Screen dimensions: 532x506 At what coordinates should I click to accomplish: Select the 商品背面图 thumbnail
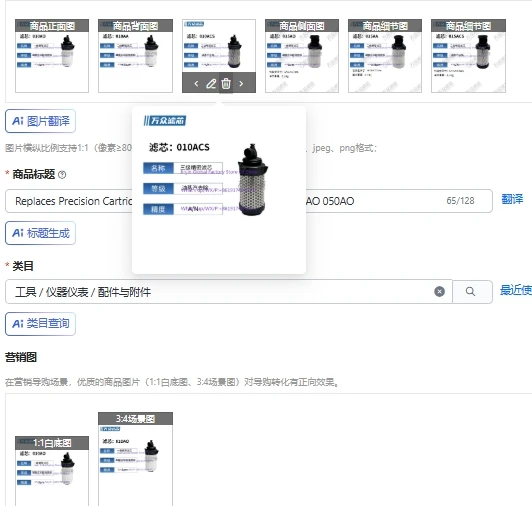pos(135,56)
